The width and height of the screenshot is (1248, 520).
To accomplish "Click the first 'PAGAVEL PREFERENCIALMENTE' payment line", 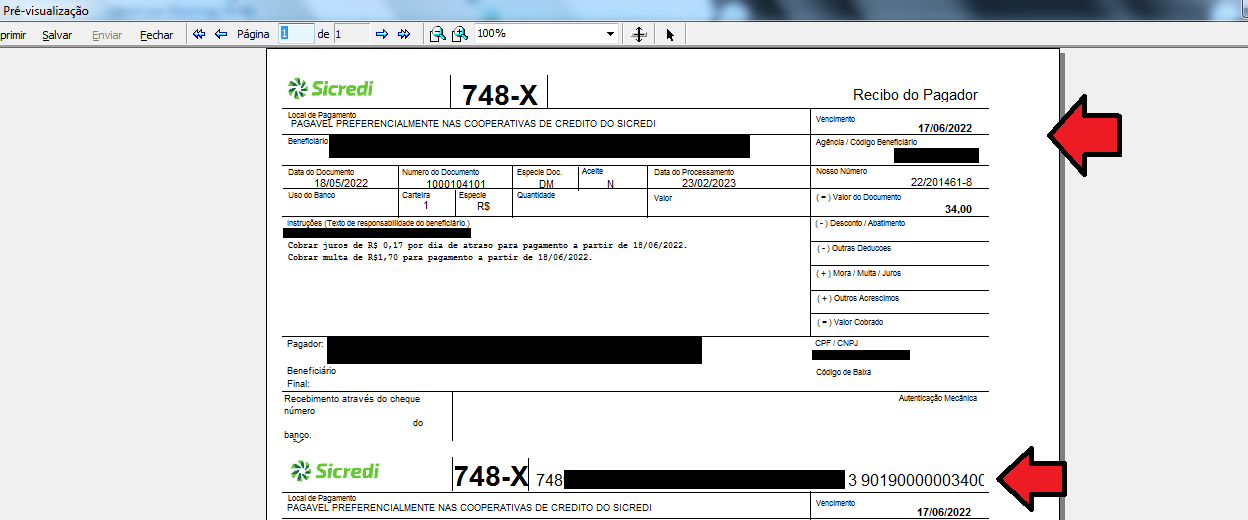I will coord(473,123).
